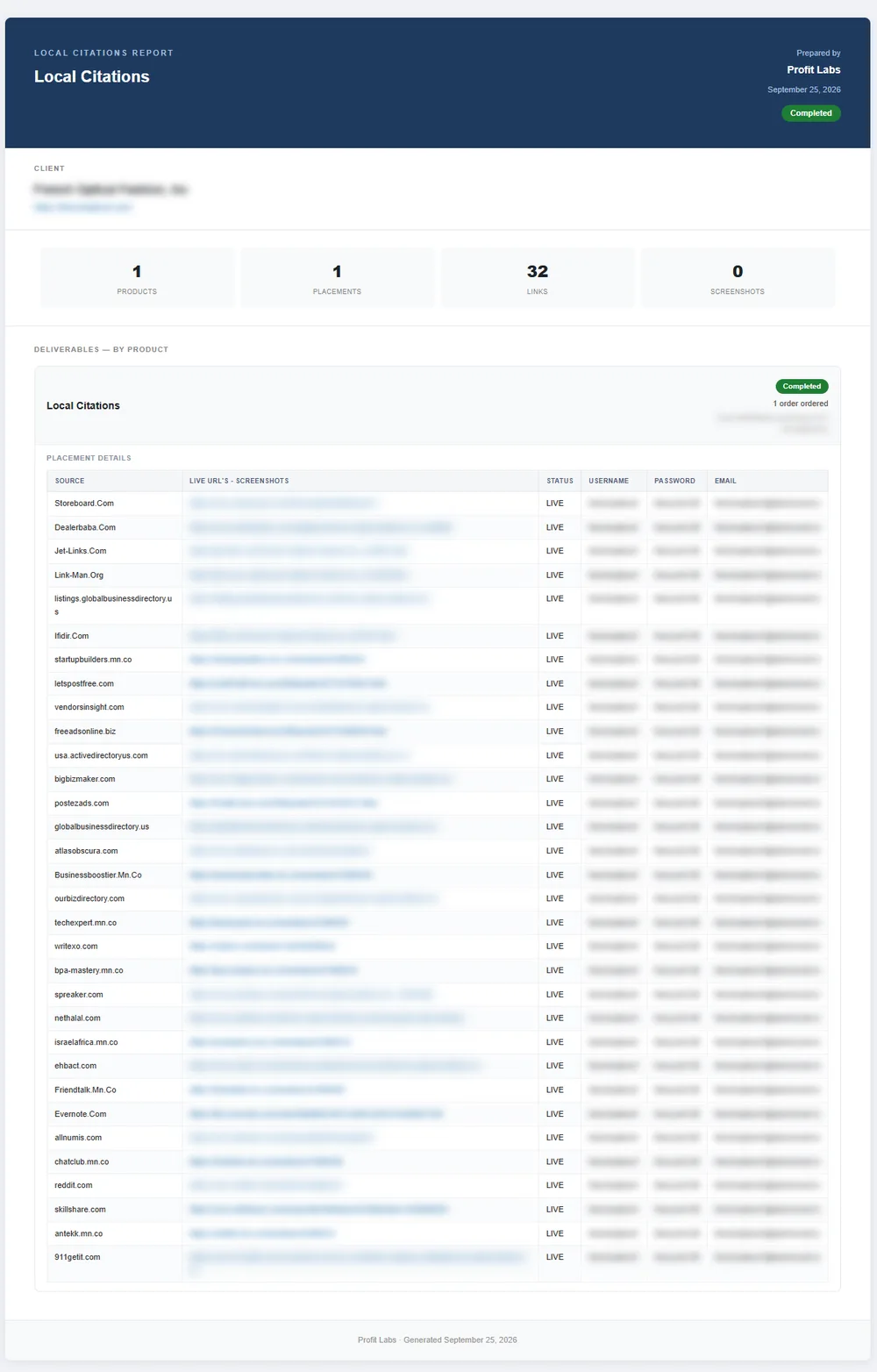Viewport: 877px width, 1372px height.
Task: Click the LIVE status in the allnumis.com row
Action: [555, 1138]
